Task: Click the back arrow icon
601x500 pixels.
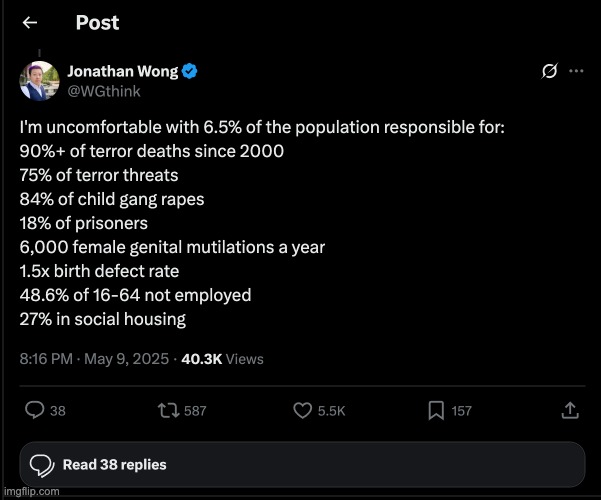Action: (31, 23)
